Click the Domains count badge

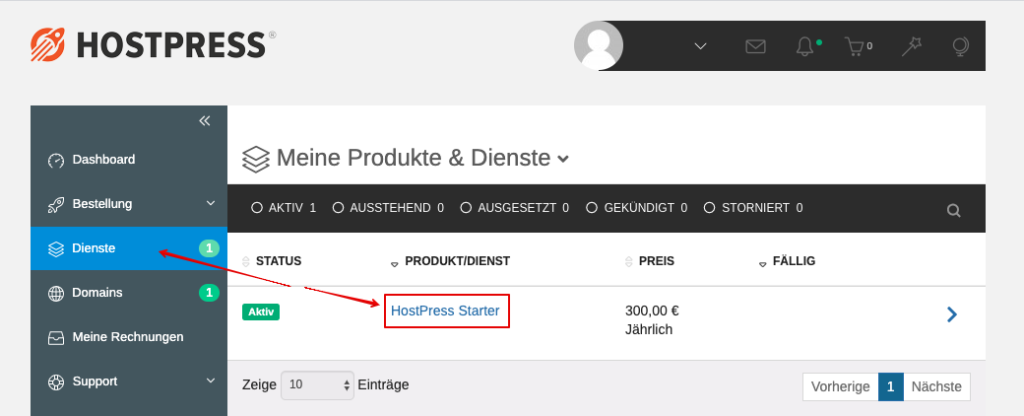pyautogui.click(x=208, y=293)
